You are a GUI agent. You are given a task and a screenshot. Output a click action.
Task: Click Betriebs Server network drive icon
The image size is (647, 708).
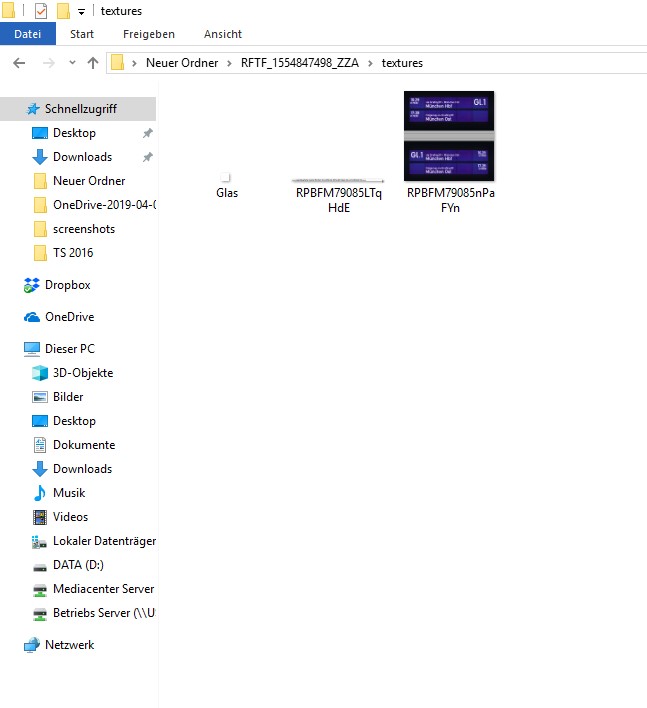(40, 614)
